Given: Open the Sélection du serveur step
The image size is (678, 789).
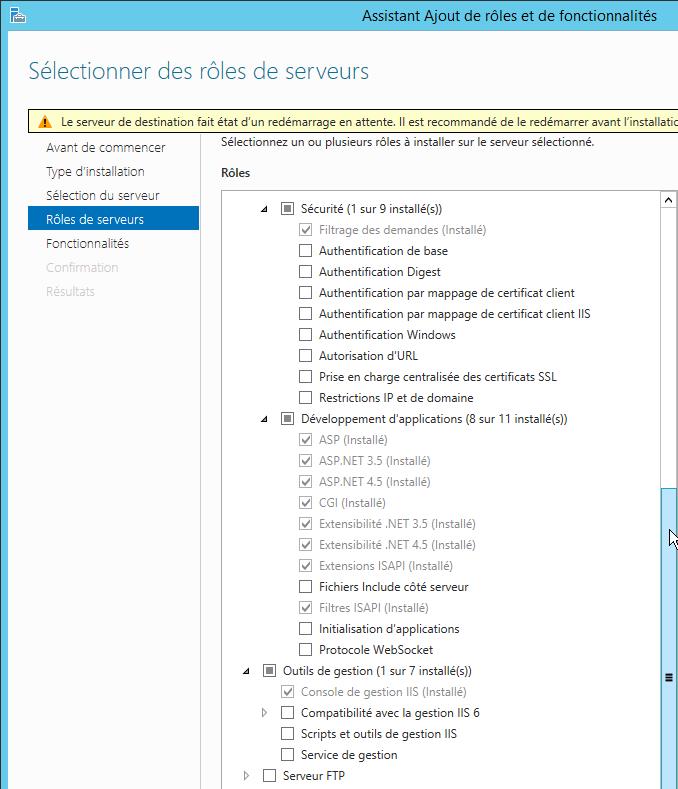Looking at the screenshot, I should (103, 195).
